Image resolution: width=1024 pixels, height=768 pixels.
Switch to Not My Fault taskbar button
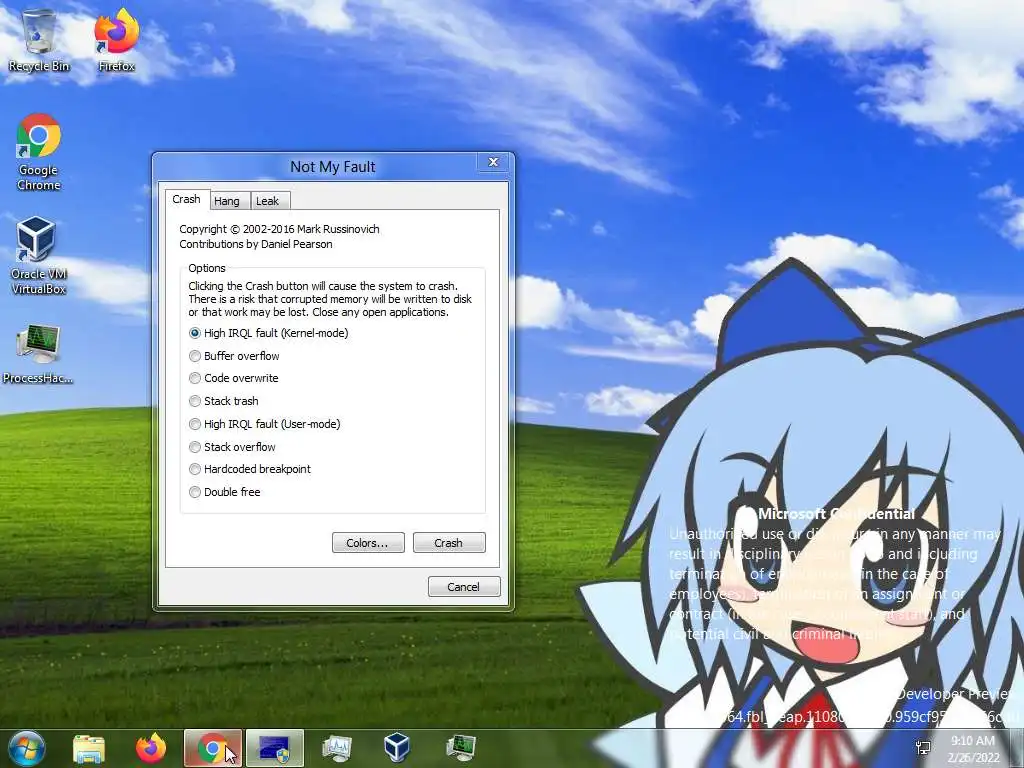point(274,748)
